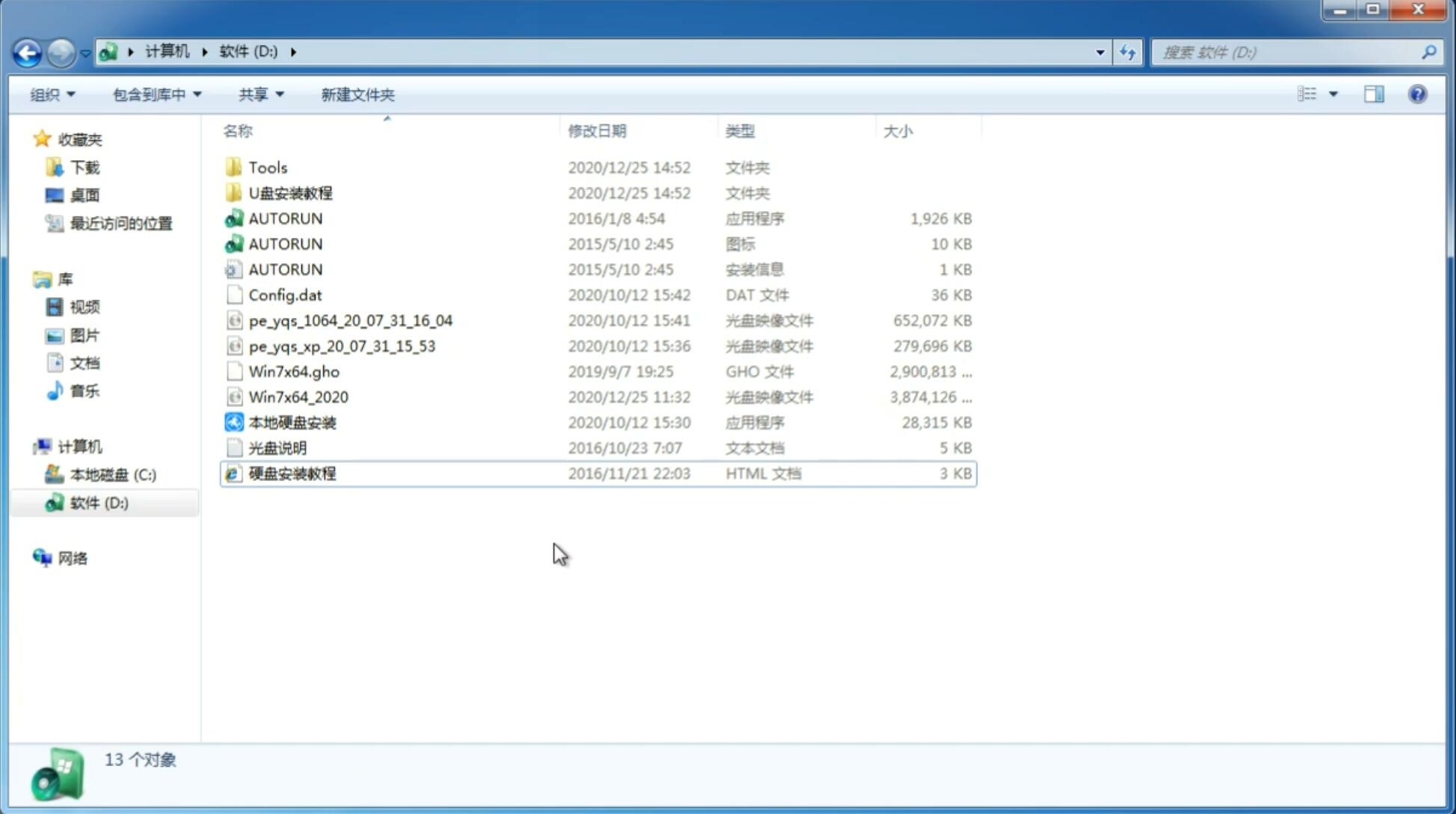Viewport: 1456px width, 814px height.
Task: Click 包含到库中 dropdown arrow
Action: coord(197,94)
